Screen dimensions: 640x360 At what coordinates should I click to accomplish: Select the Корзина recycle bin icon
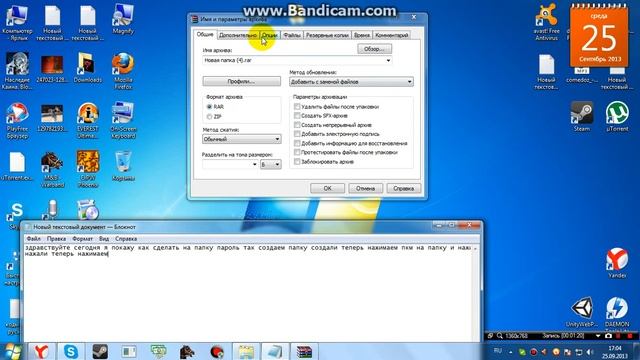pyautogui.click(x=123, y=166)
